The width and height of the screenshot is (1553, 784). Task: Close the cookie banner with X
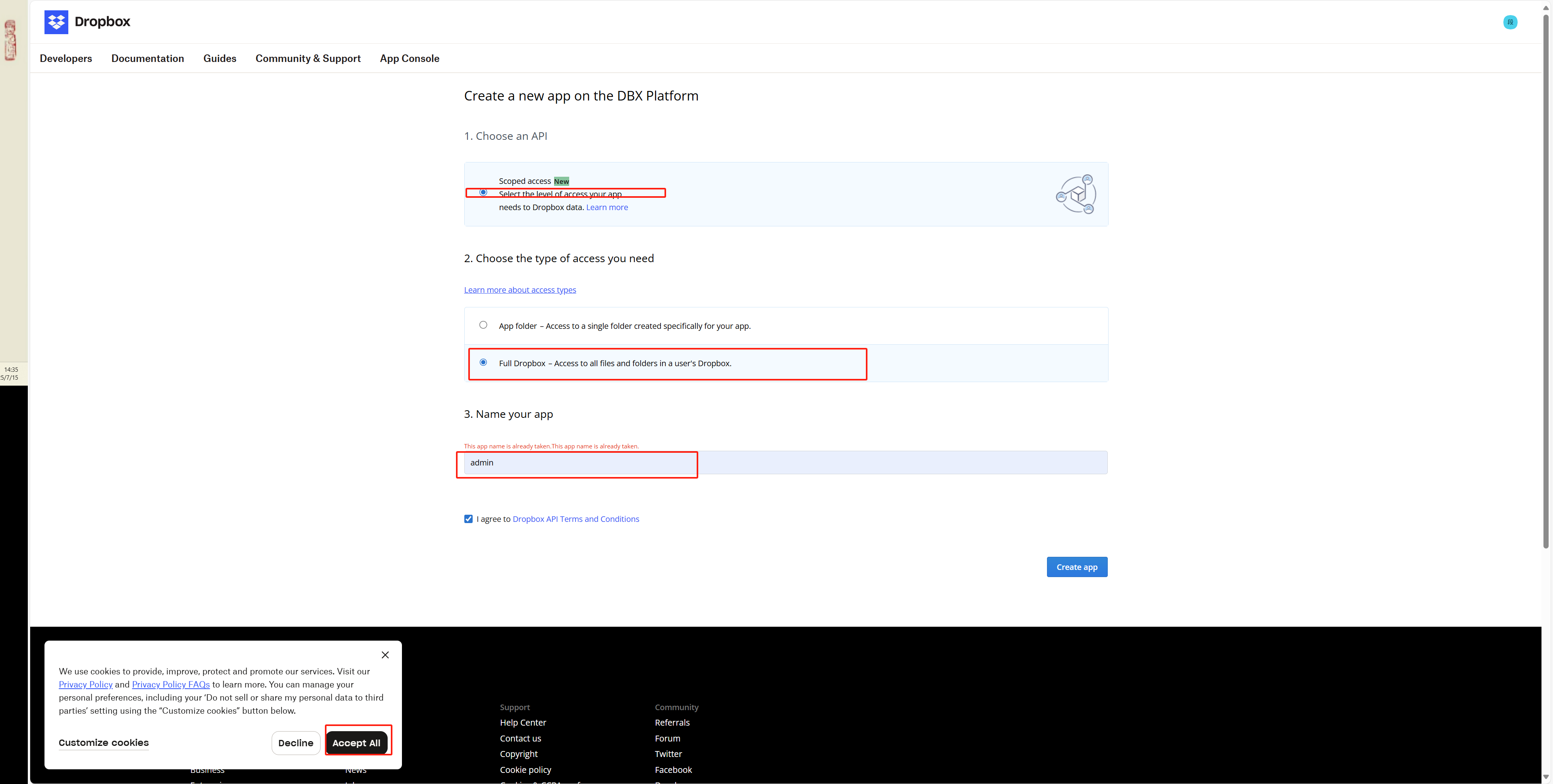385,655
